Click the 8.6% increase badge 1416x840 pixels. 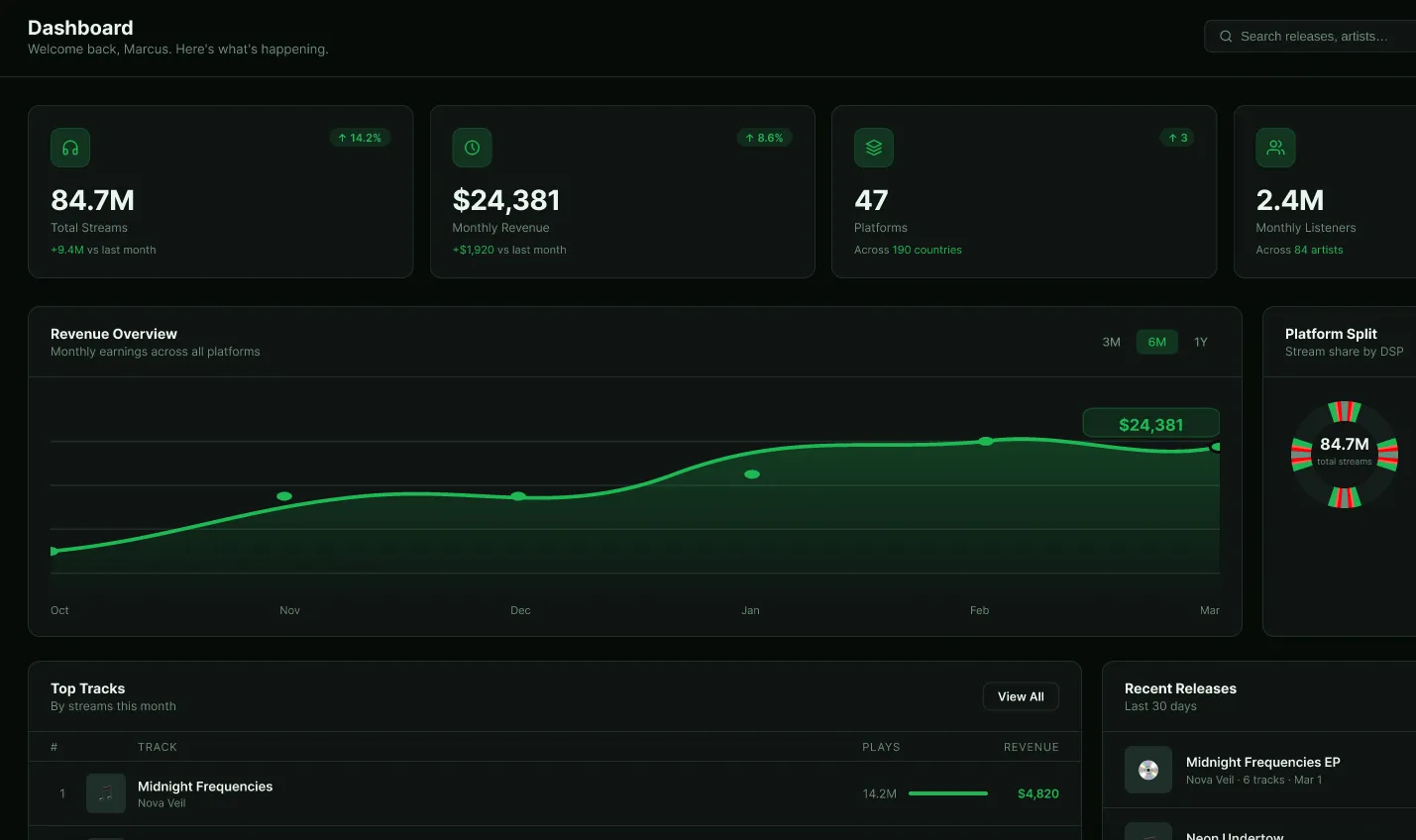click(765, 138)
